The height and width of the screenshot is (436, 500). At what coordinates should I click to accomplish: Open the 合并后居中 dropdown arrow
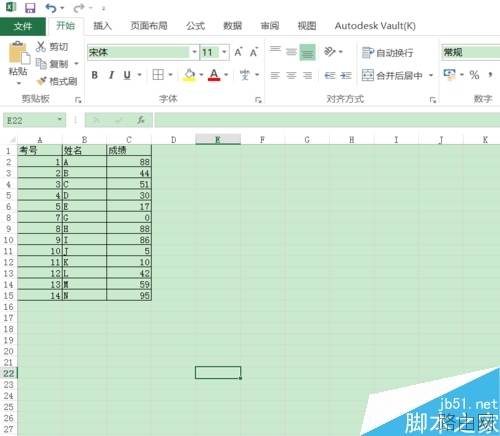click(431, 75)
